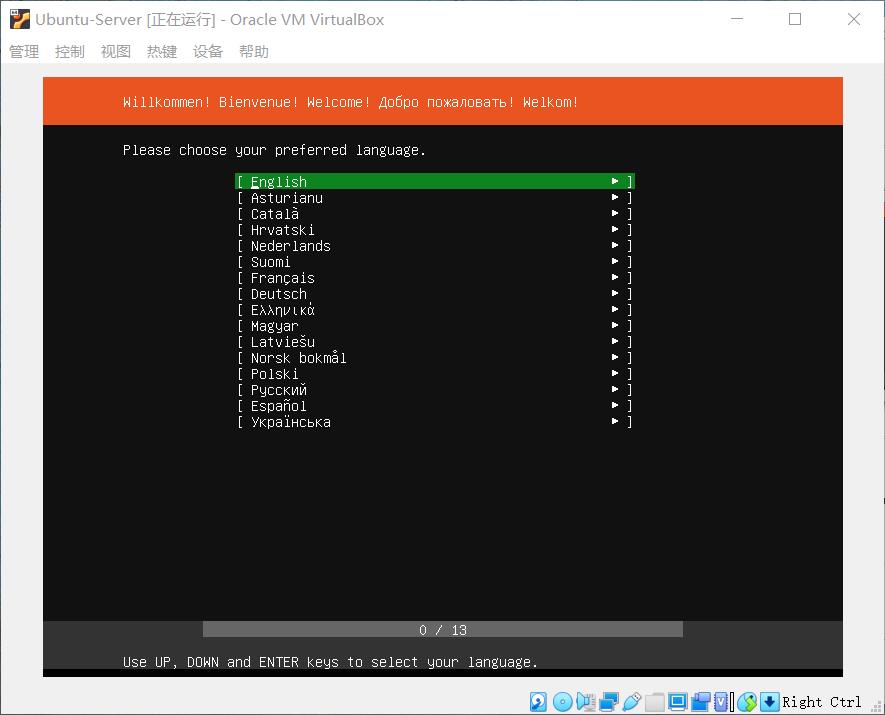This screenshot has height=715, width=885.
Task: Click the keyboard capture status icon
Action: coord(770,702)
